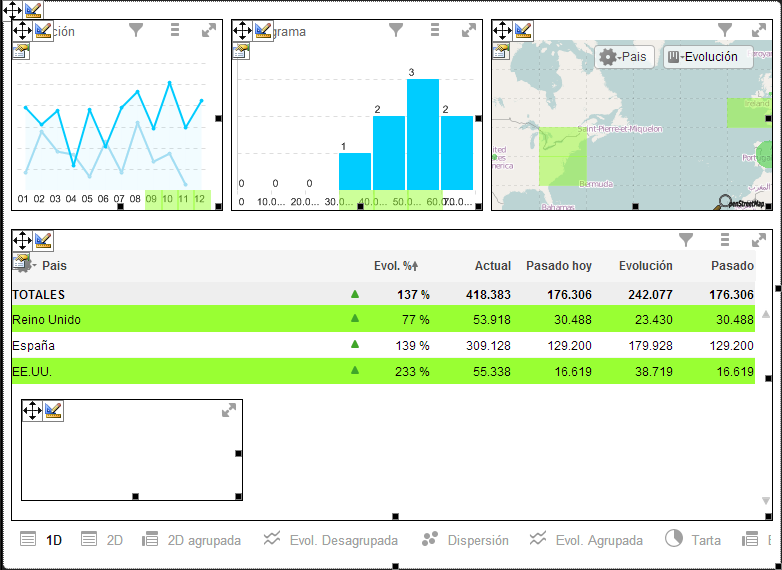
Task: Open the Pais settings dropdown on the map
Action: point(624,57)
